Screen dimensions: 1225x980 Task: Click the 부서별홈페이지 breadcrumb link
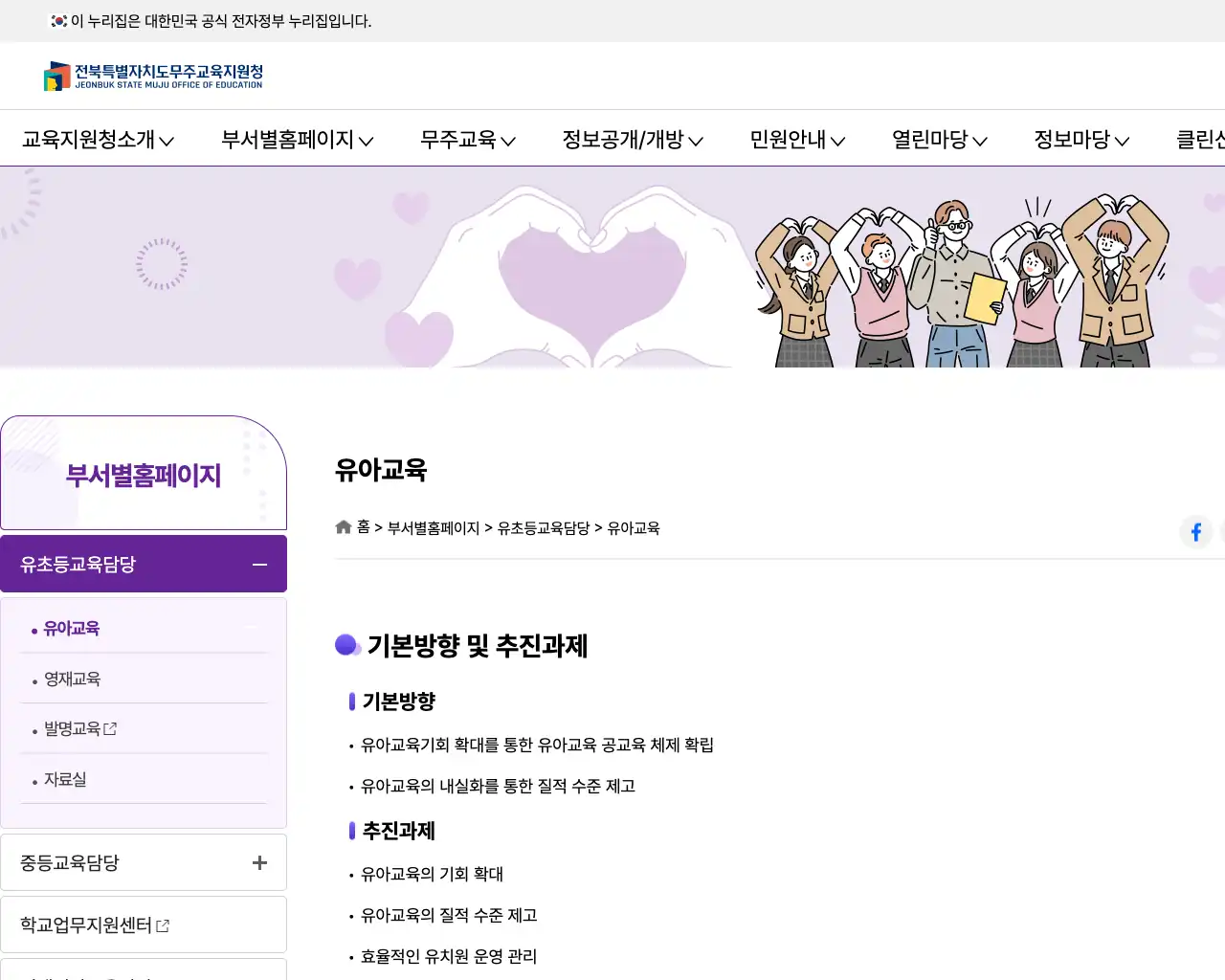tap(434, 527)
